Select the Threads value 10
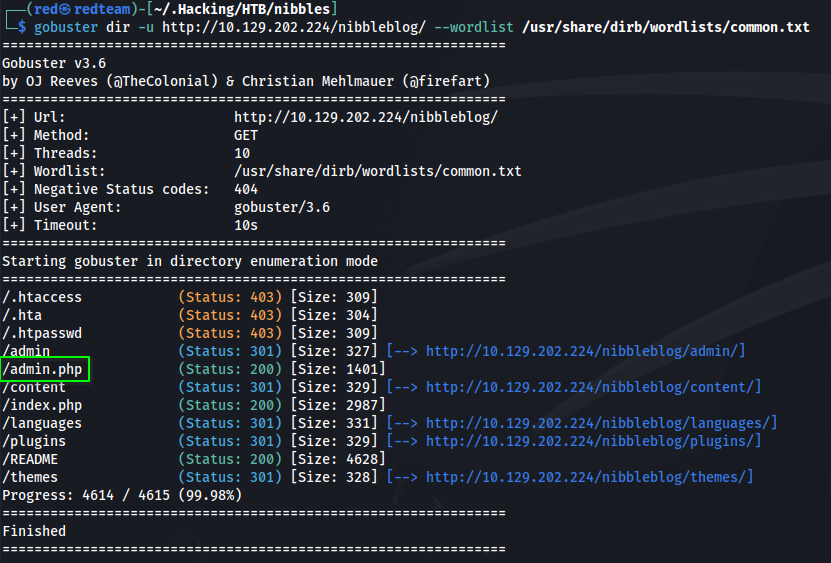 tap(242, 153)
